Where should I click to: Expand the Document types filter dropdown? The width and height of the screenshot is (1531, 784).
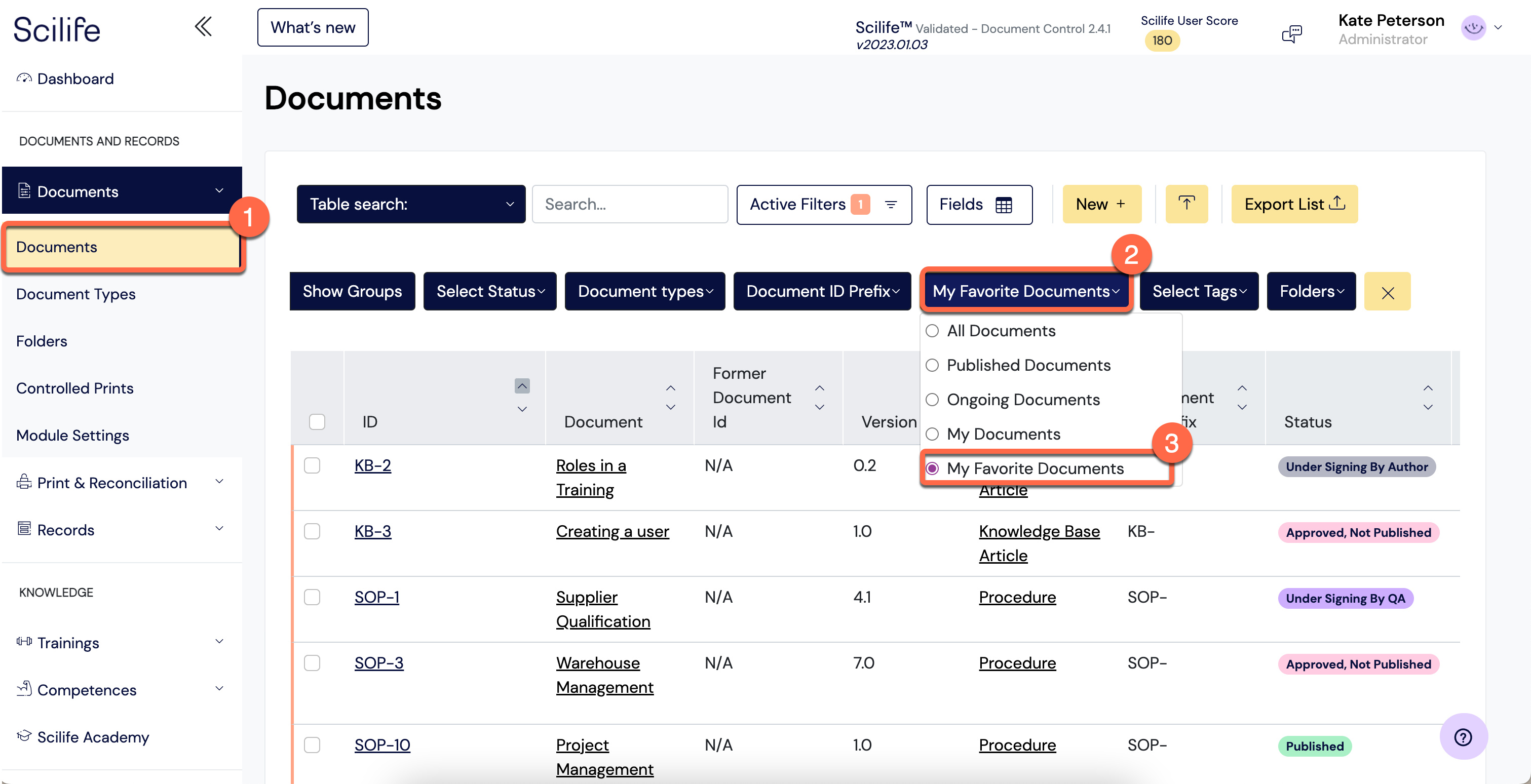644,291
